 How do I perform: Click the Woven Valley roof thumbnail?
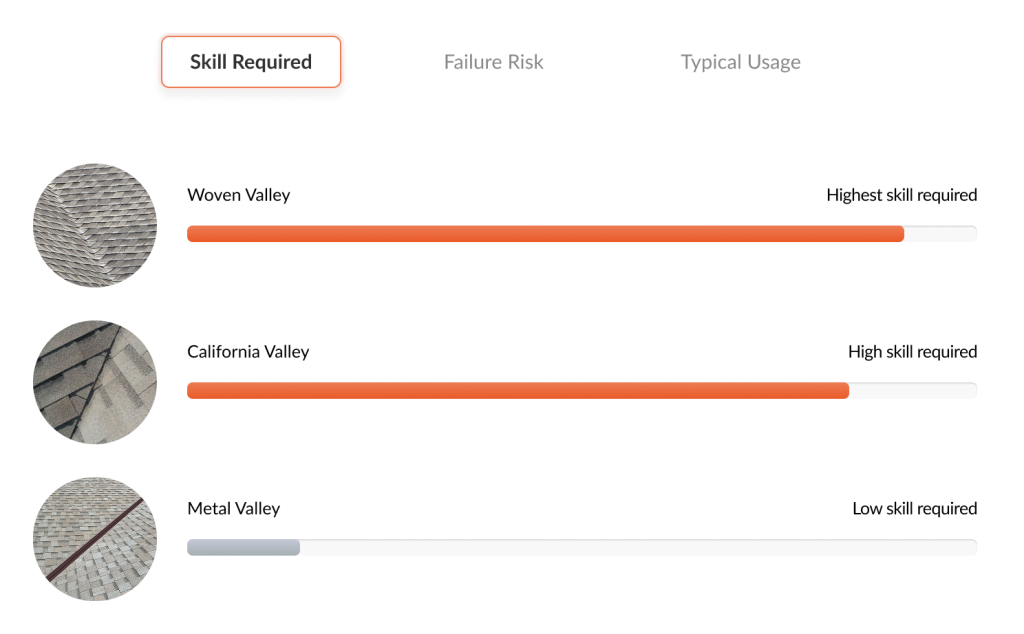coord(95,226)
